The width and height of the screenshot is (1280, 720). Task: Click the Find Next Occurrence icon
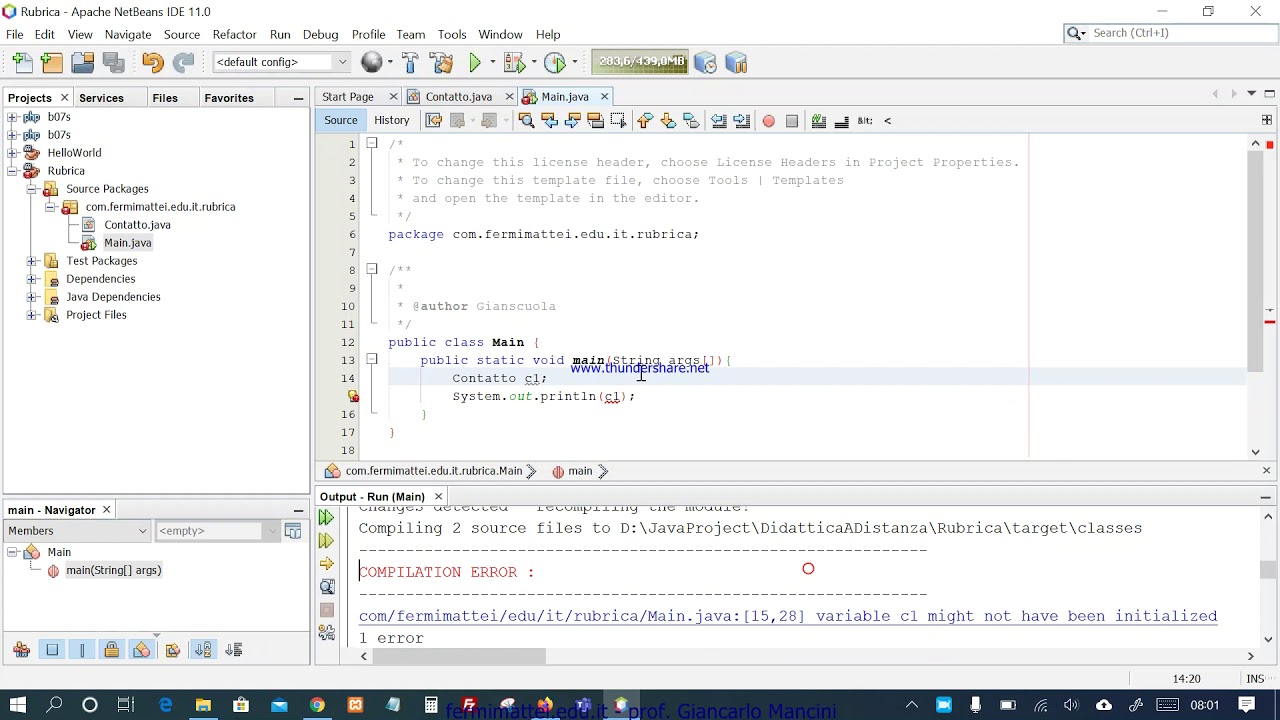point(572,120)
